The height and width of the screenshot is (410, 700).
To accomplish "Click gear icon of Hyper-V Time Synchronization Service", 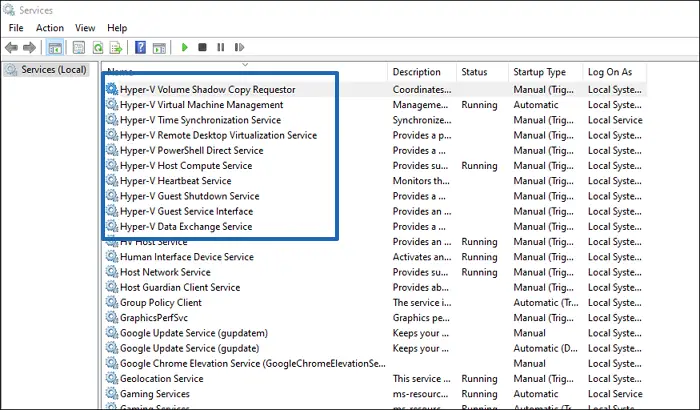I will click(112, 120).
